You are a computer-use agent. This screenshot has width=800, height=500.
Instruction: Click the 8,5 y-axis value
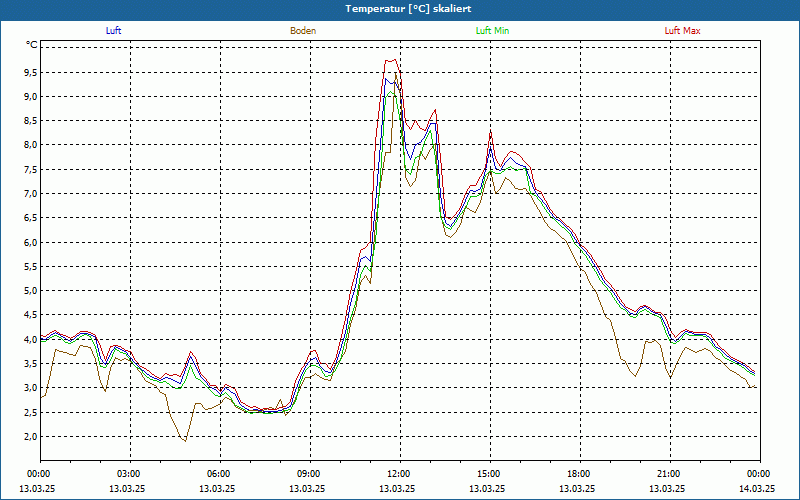click(x=31, y=121)
